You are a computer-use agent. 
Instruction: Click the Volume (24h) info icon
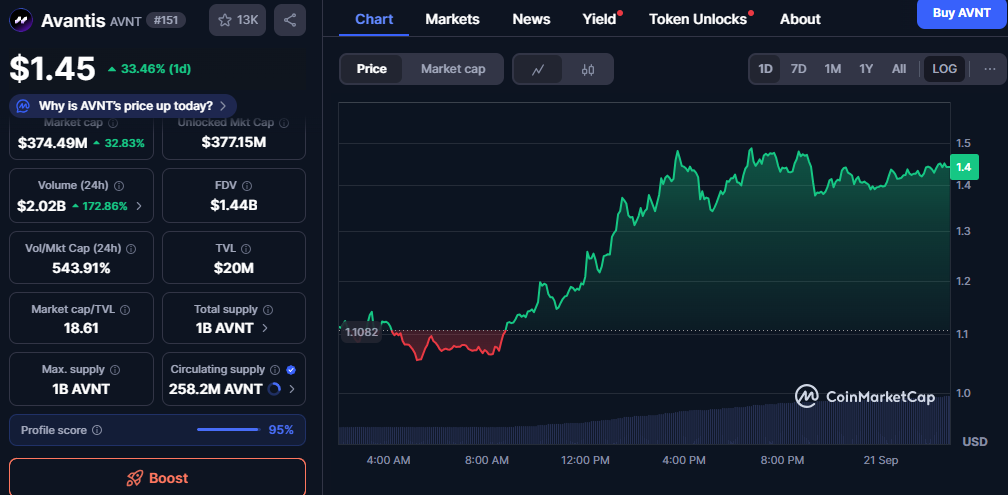click(x=119, y=186)
